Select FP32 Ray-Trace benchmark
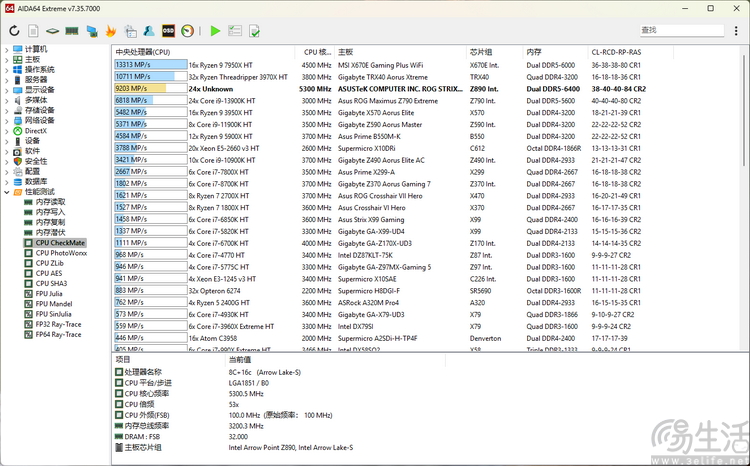Image resolution: width=750 pixels, height=466 pixels. (x=58, y=324)
